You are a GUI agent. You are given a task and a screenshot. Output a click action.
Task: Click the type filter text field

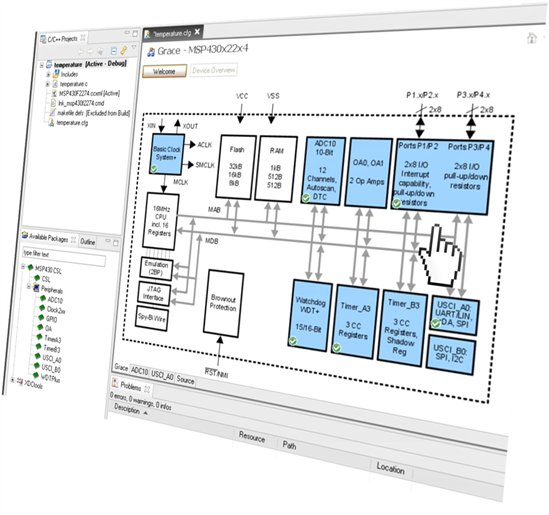[x=64, y=257]
